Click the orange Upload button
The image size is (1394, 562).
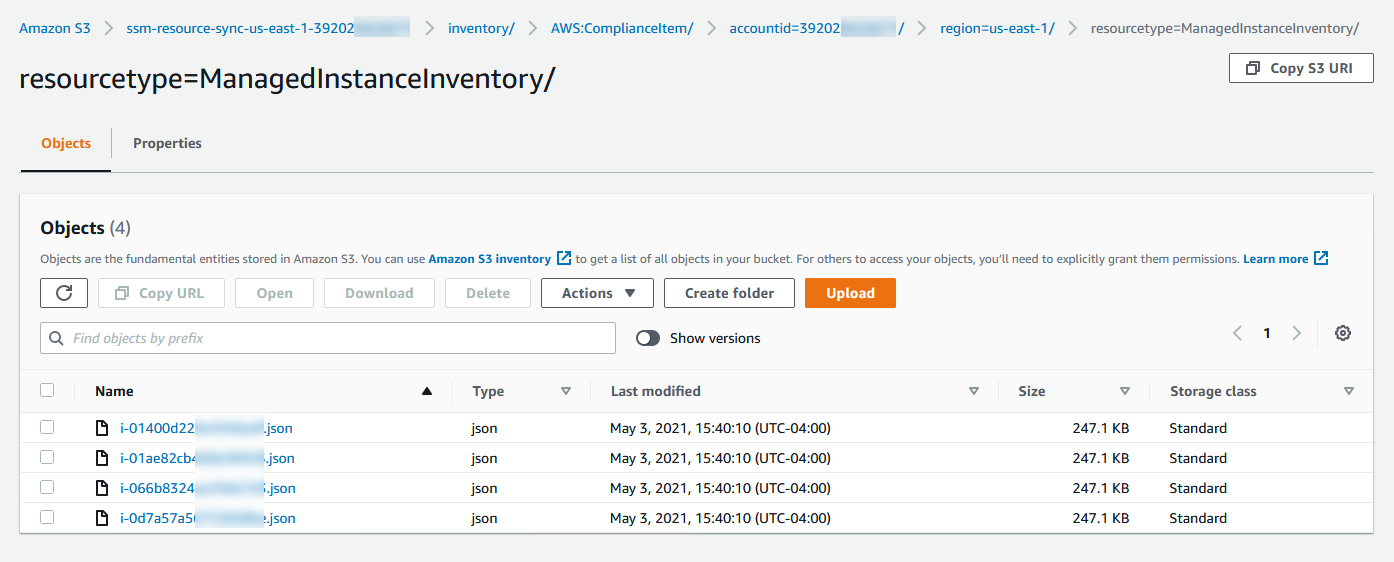point(850,293)
